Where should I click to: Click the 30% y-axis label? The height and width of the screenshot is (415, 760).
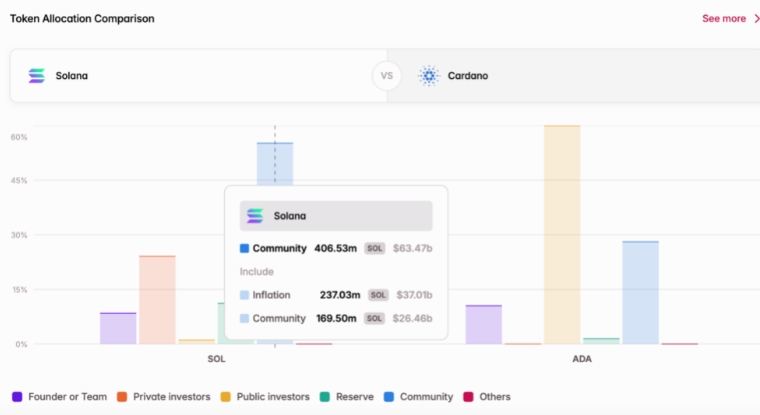tap(19, 235)
